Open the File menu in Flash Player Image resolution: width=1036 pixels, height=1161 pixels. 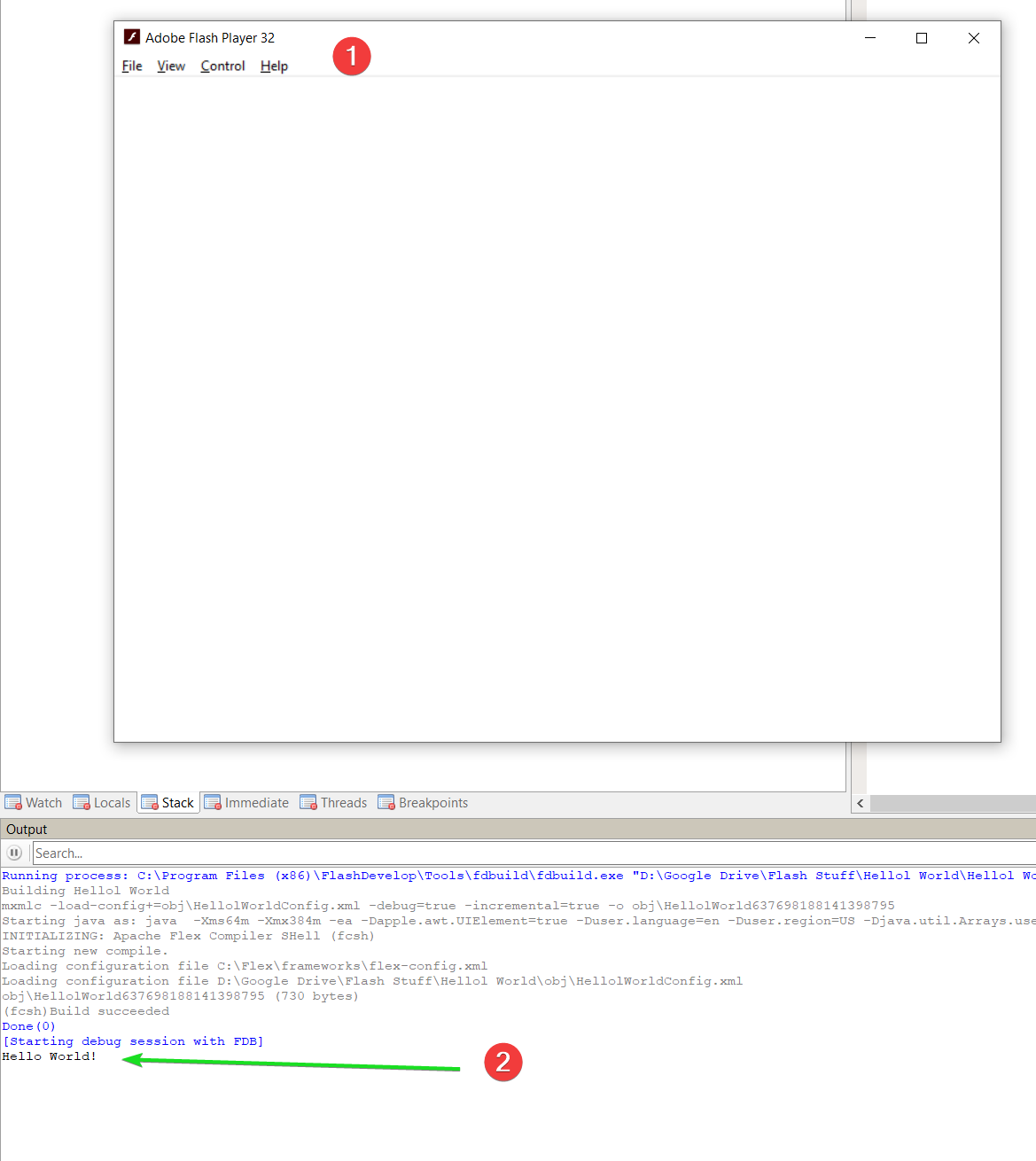click(x=132, y=66)
